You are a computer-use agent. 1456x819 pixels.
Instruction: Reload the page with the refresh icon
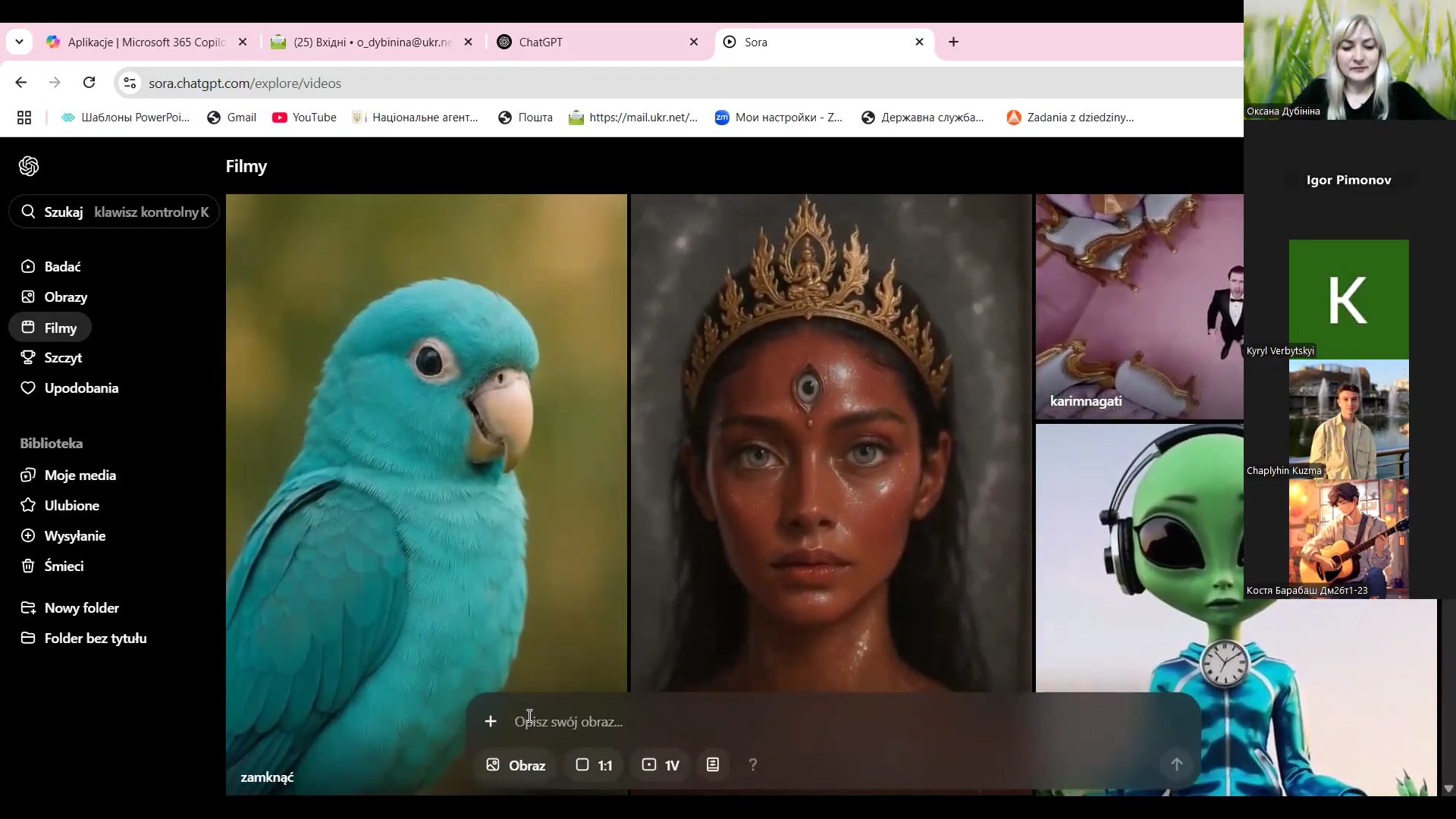[89, 83]
